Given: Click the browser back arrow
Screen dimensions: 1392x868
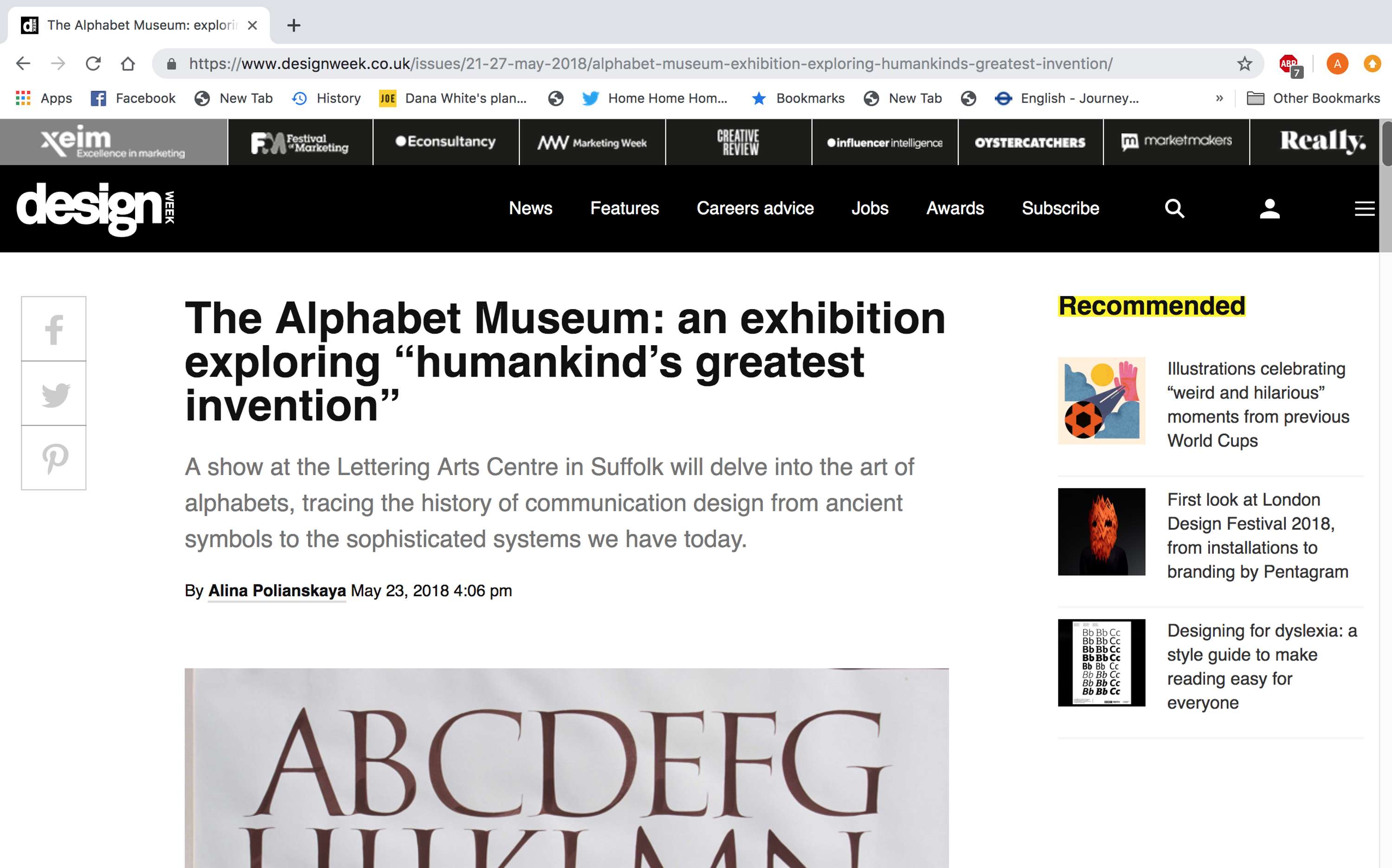Looking at the screenshot, I should click(x=23, y=64).
